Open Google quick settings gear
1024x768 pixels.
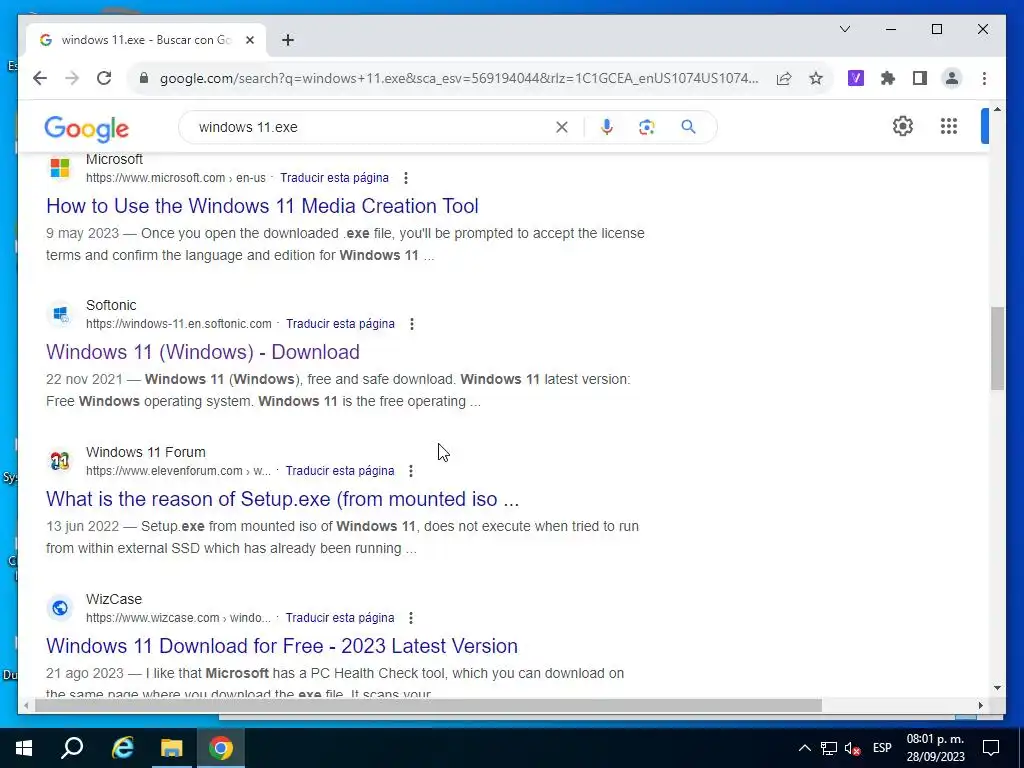coord(903,126)
